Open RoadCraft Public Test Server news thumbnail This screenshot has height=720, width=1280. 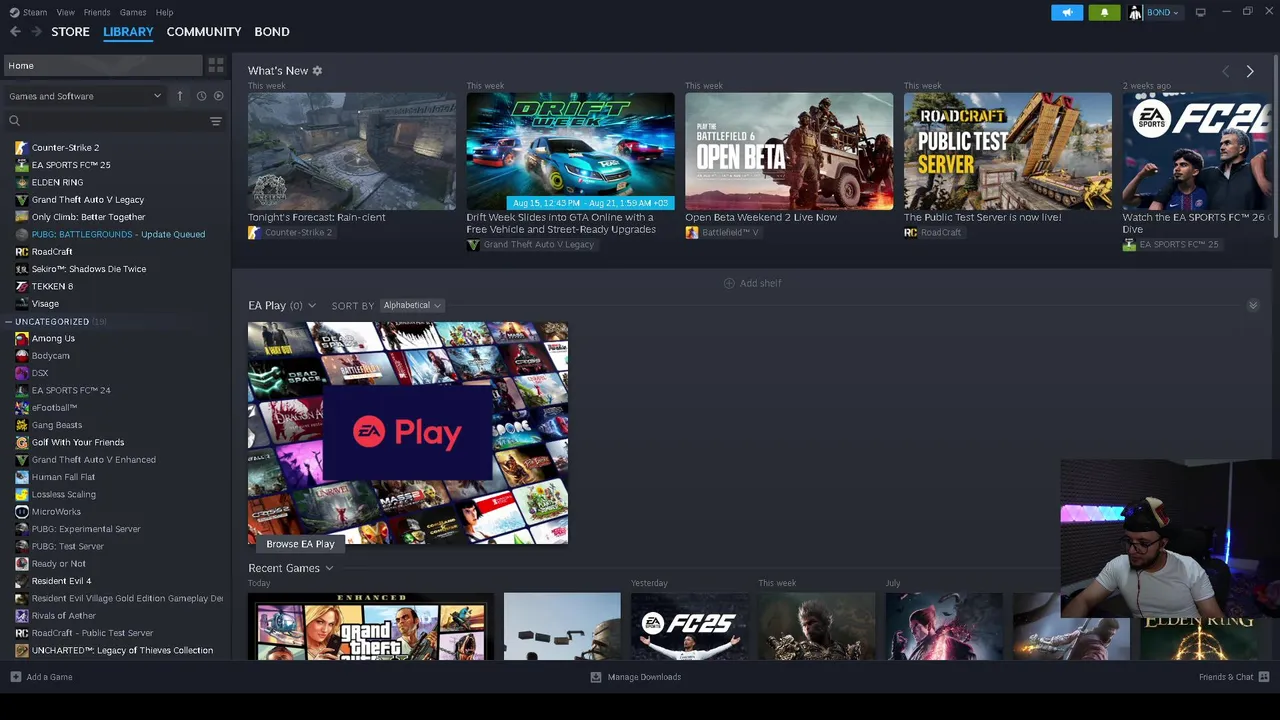[1008, 151]
